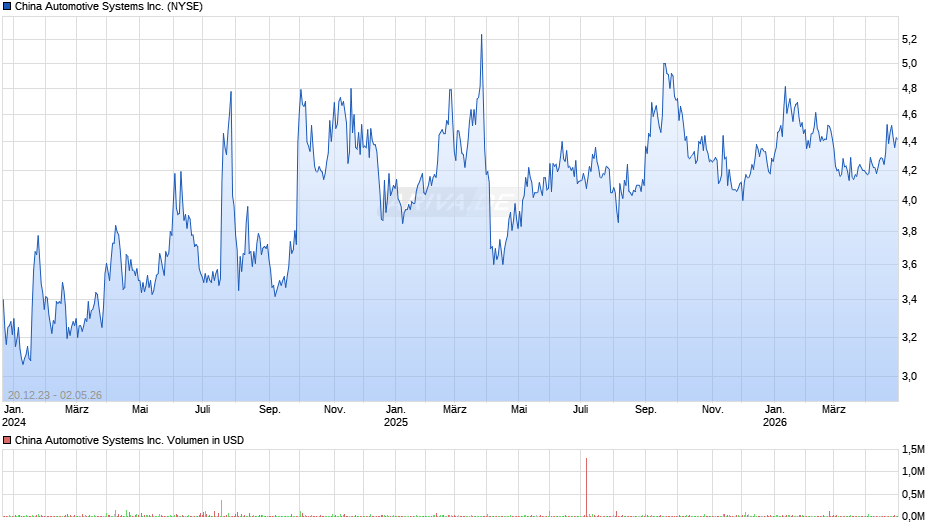Click the date range text '20.12.23 - 02.05.26'
The image size is (940, 526).
click(x=55, y=395)
